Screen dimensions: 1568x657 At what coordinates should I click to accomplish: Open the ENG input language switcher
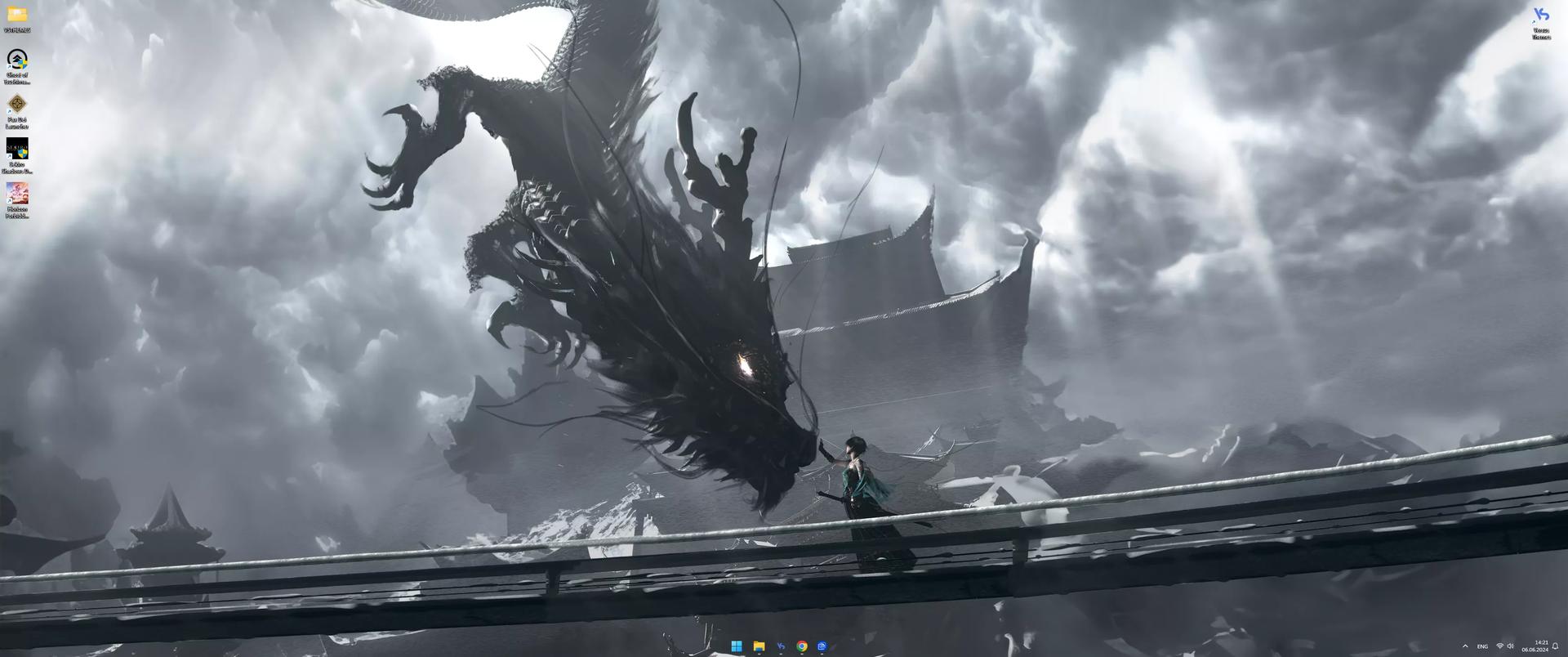[1482, 646]
